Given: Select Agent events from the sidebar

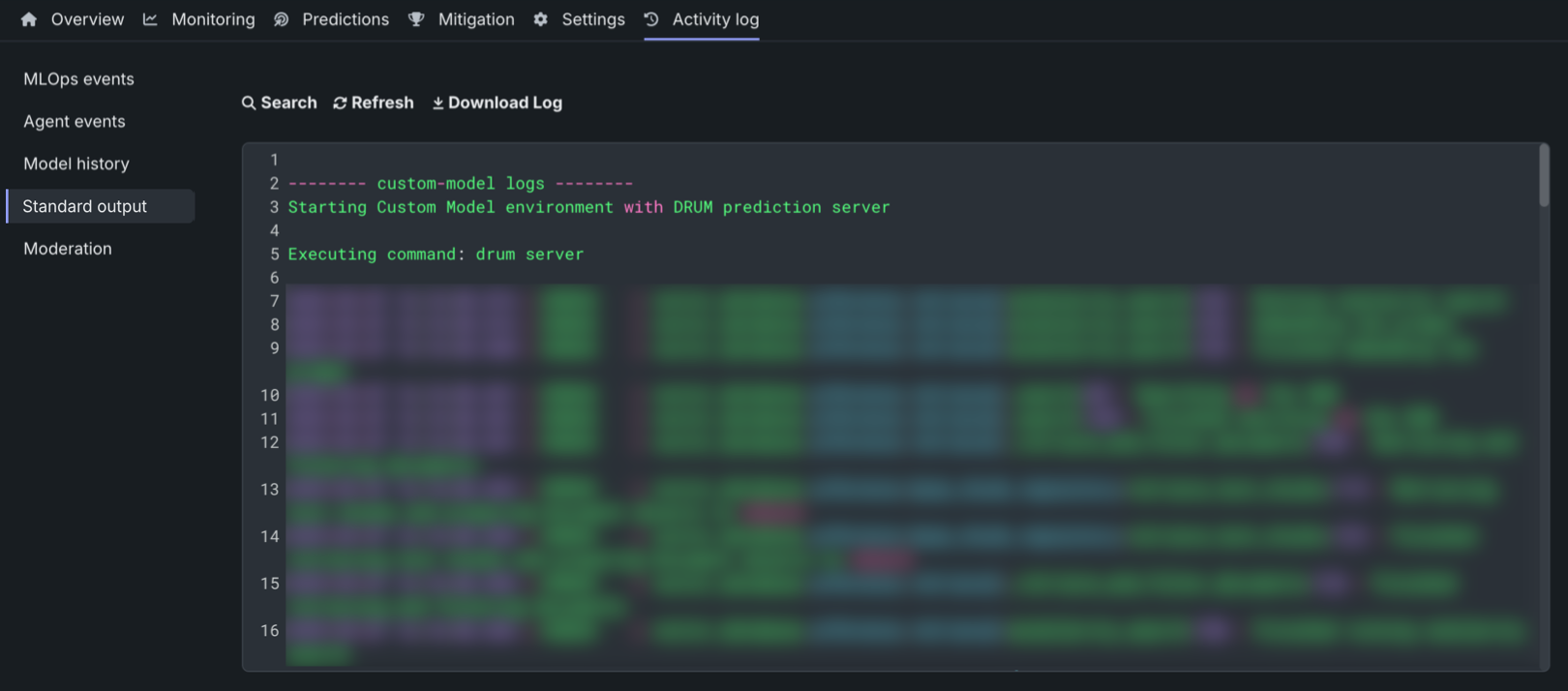Looking at the screenshot, I should (x=75, y=122).
